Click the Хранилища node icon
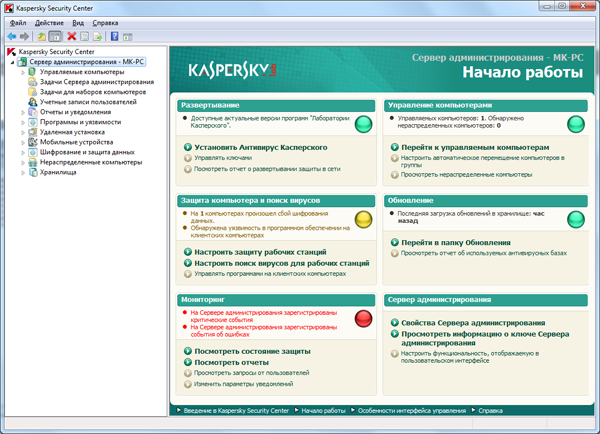 33,172
